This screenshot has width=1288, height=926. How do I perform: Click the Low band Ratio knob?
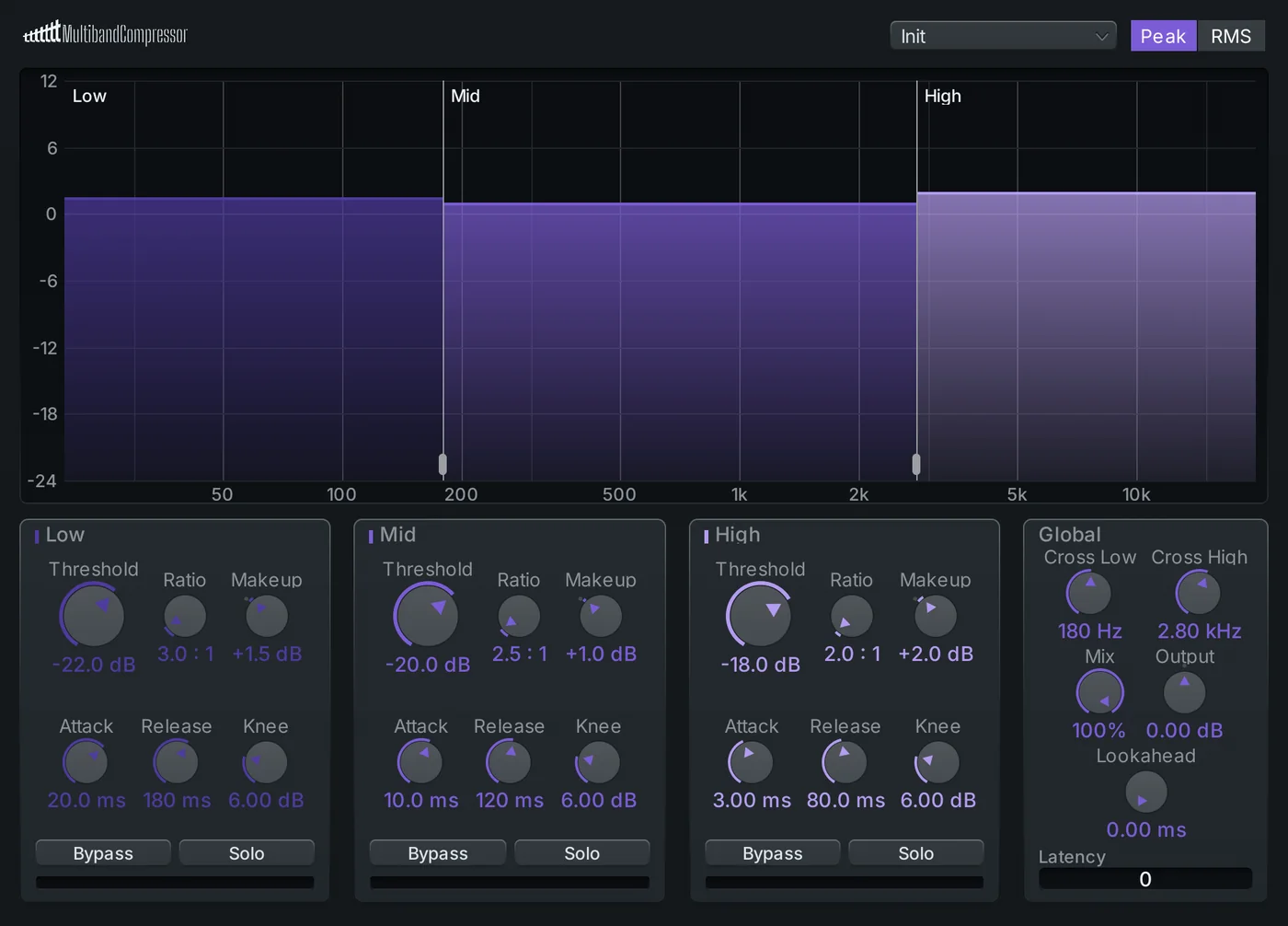click(185, 616)
